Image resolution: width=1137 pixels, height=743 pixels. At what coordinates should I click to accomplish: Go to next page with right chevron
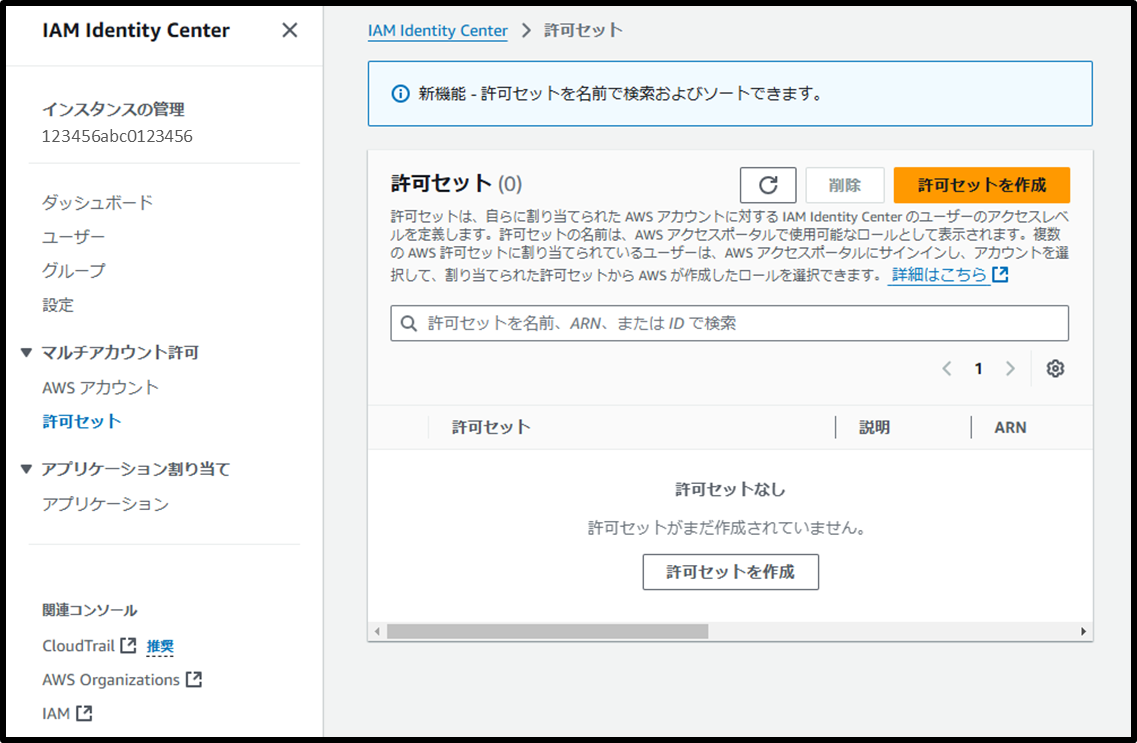click(x=1010, y=368)
